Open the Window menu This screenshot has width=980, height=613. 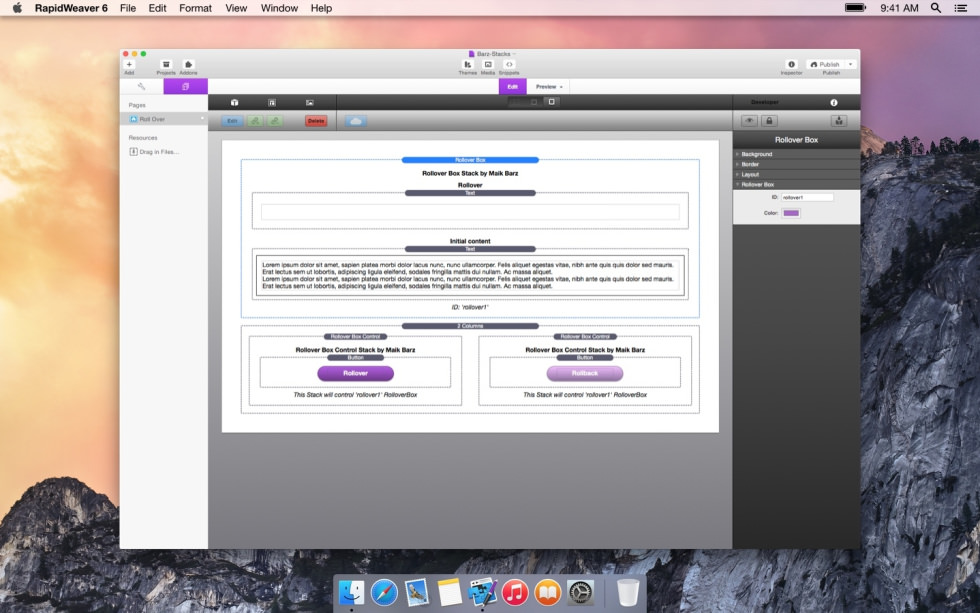click(279, 8)
